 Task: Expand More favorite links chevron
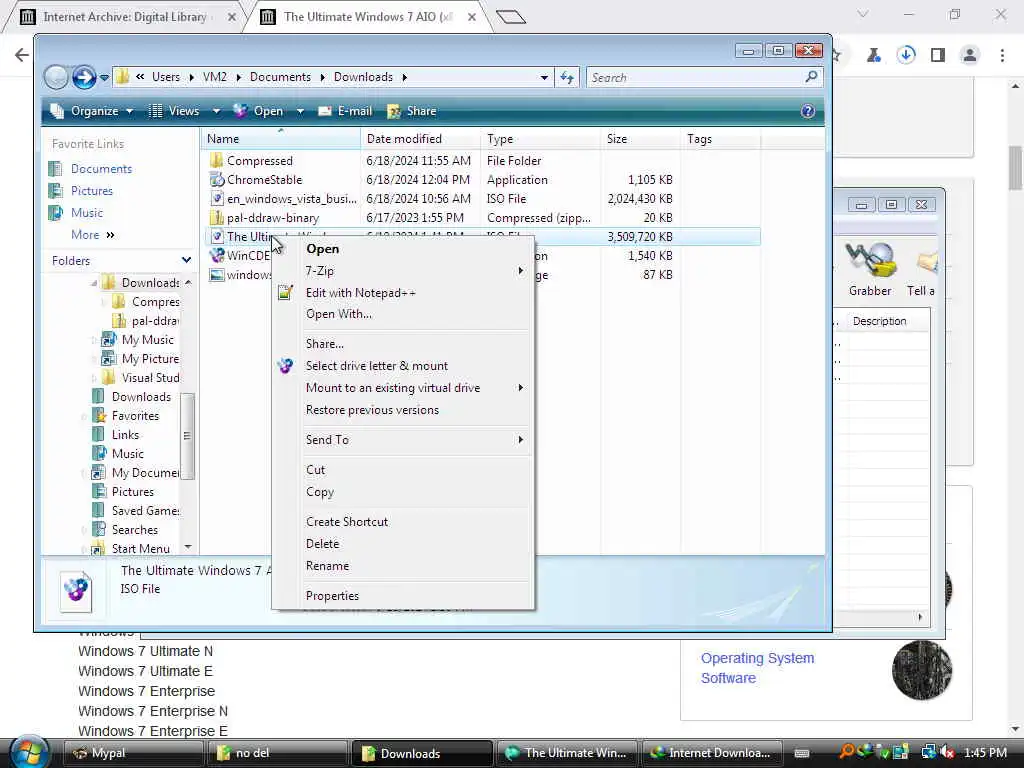point(110,234)
